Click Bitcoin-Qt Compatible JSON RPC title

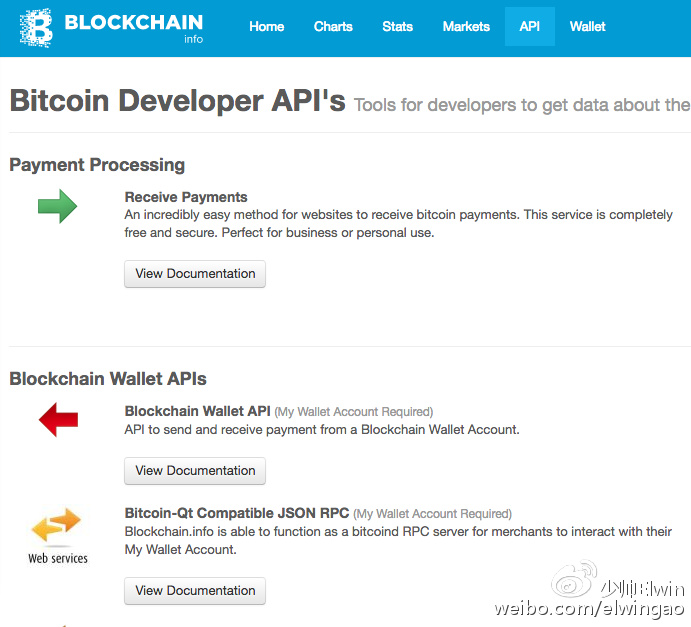(x=236, y=513)
